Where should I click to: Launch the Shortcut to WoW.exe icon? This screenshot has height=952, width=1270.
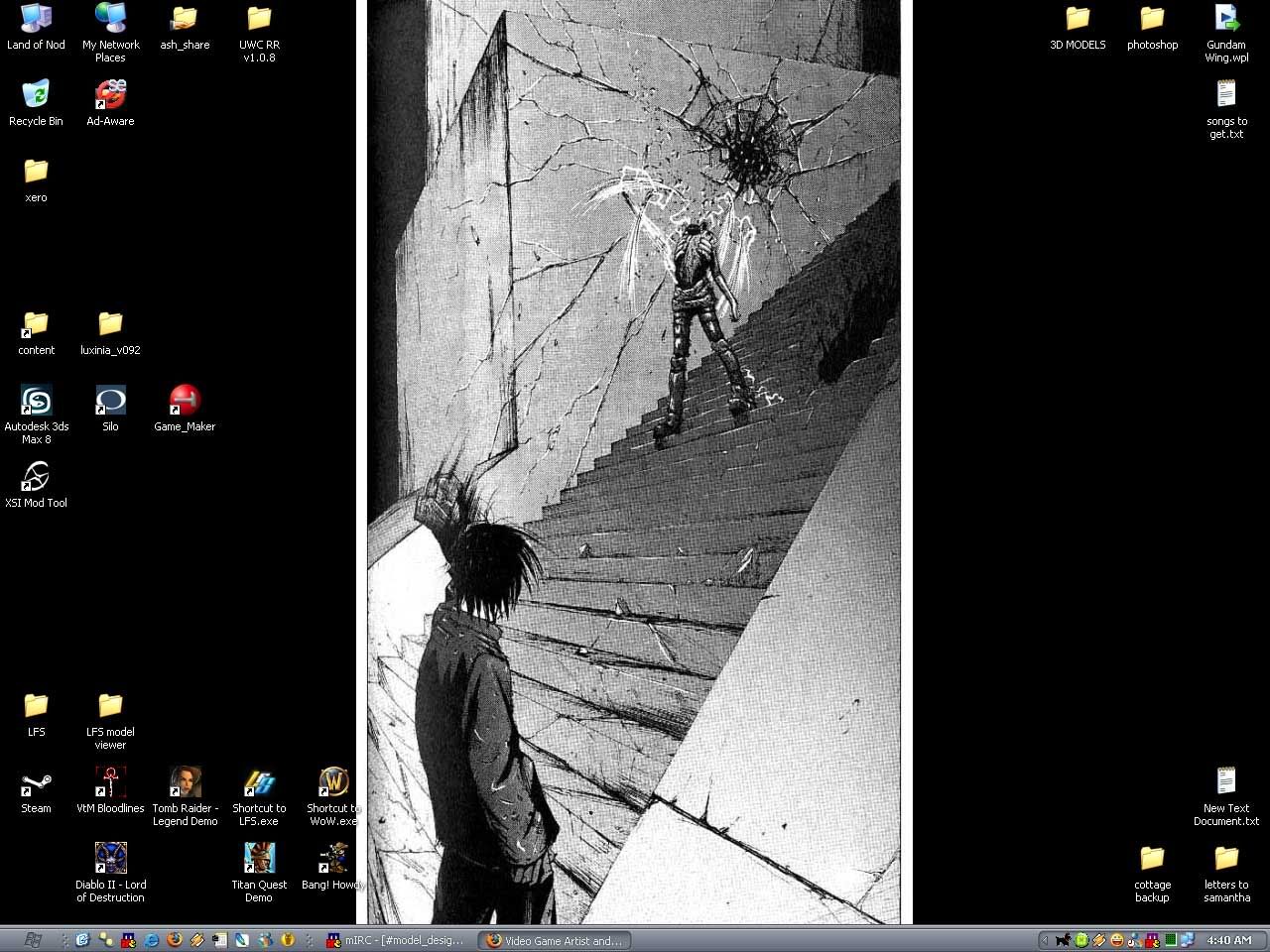coord(333,796)
